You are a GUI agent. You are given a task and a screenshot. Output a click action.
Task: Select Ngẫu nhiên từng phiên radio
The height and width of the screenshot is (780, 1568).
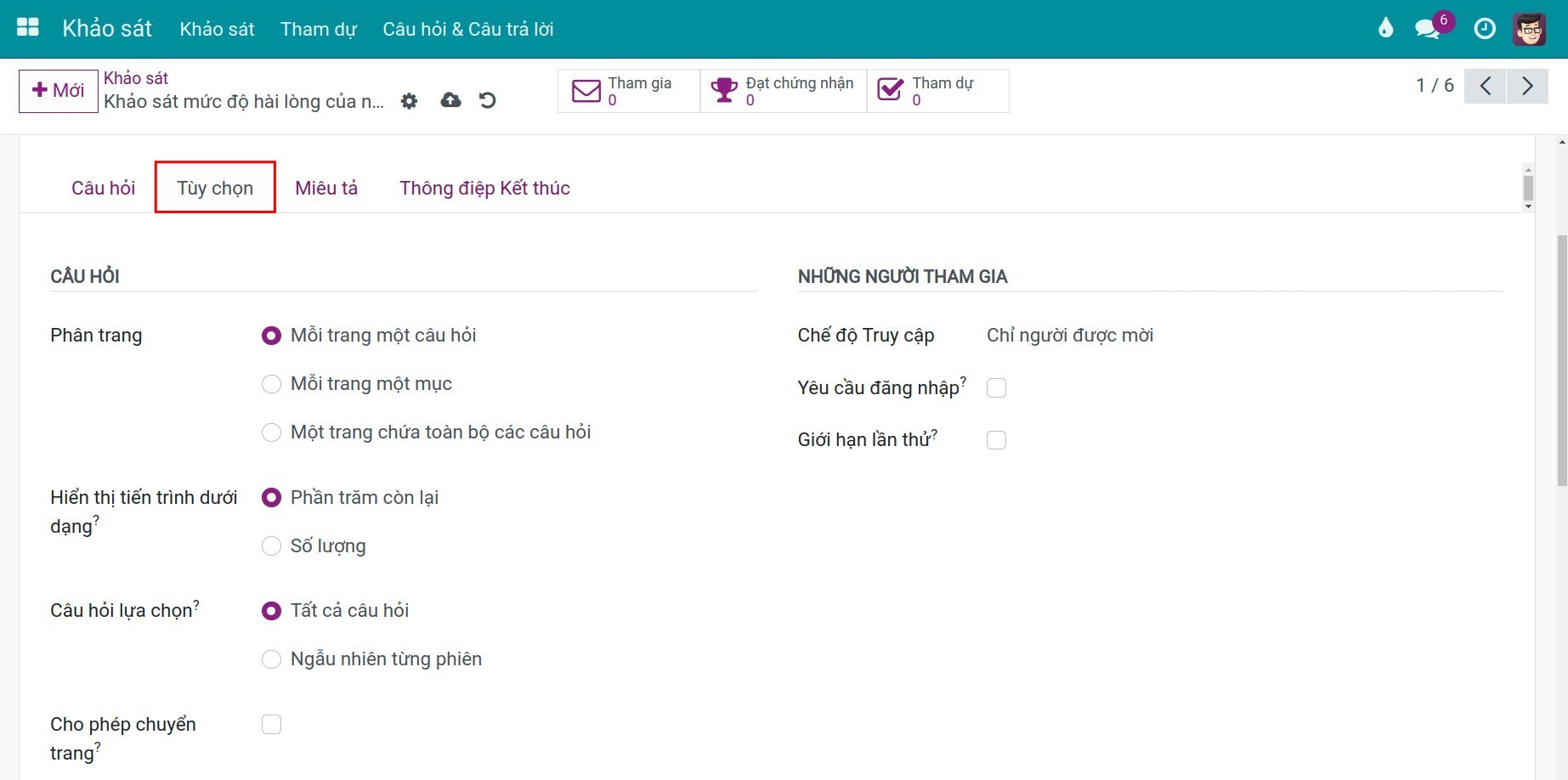[271, 659]
